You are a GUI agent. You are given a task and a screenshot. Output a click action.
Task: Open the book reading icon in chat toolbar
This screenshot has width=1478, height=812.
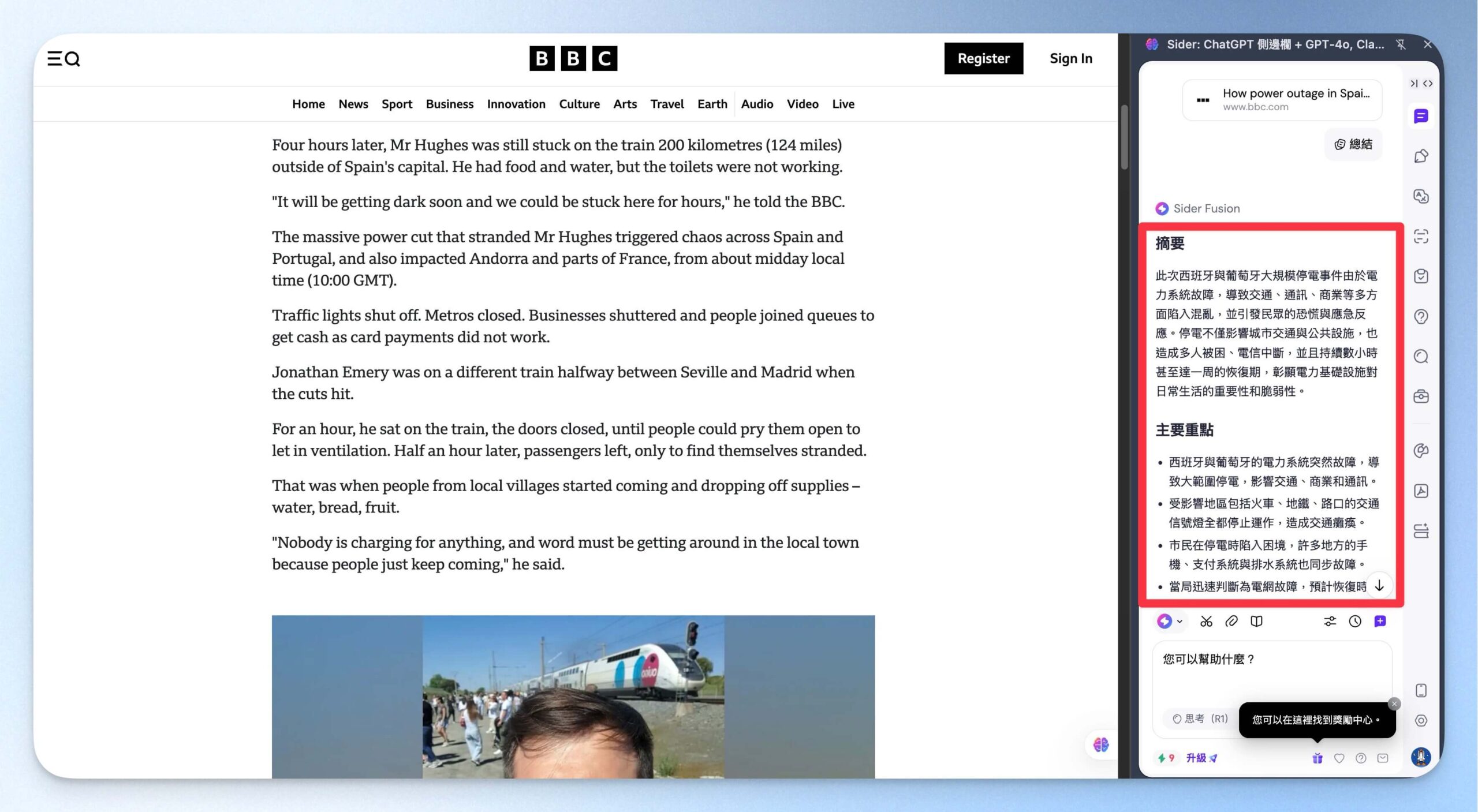click(1256, 621)
